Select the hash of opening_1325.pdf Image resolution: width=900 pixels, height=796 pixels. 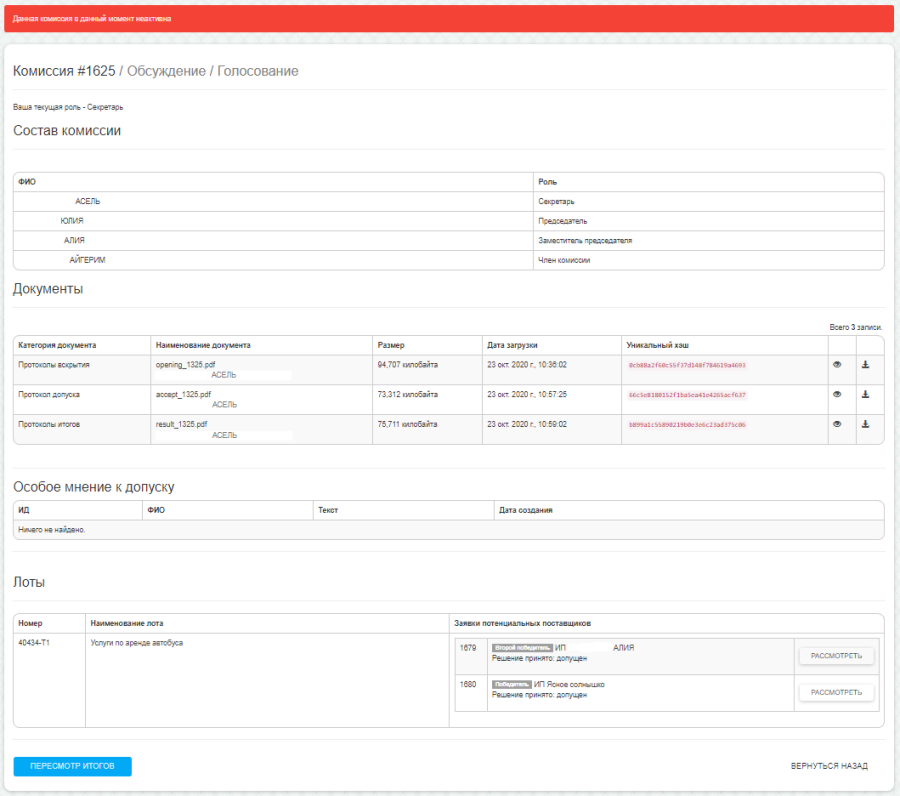pos(686,366)
